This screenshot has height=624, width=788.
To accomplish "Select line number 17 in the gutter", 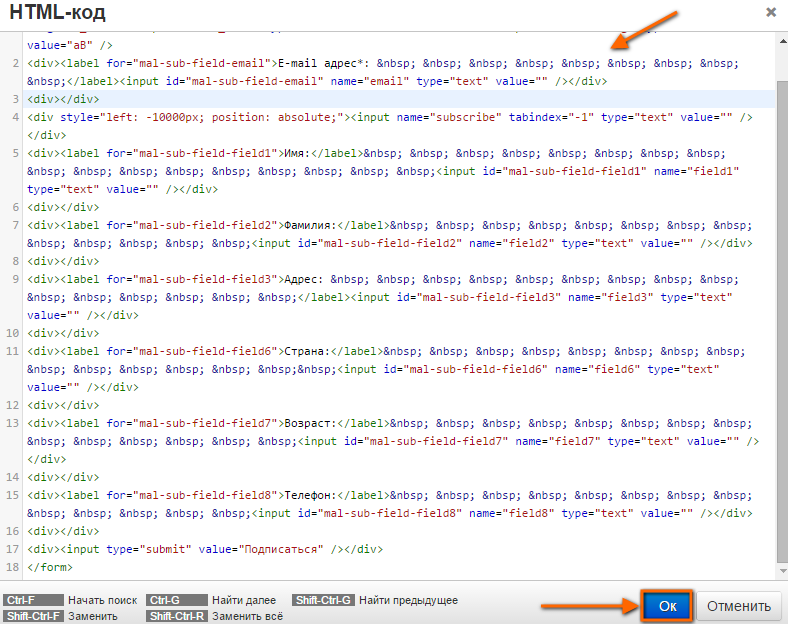I will 12,550.
